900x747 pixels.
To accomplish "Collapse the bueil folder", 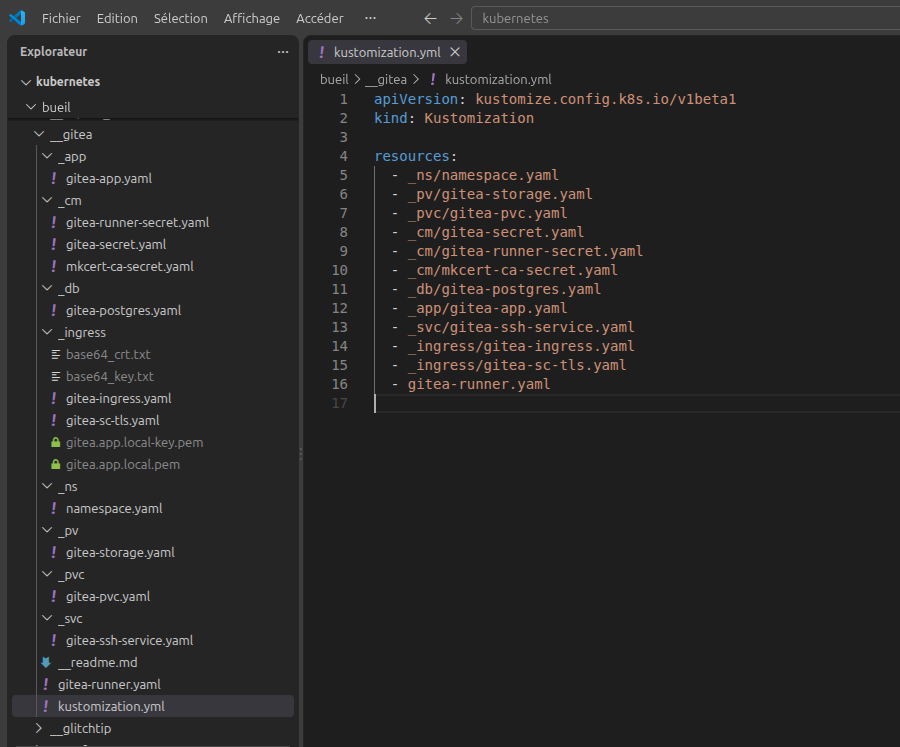I will (x=31, y=107).
